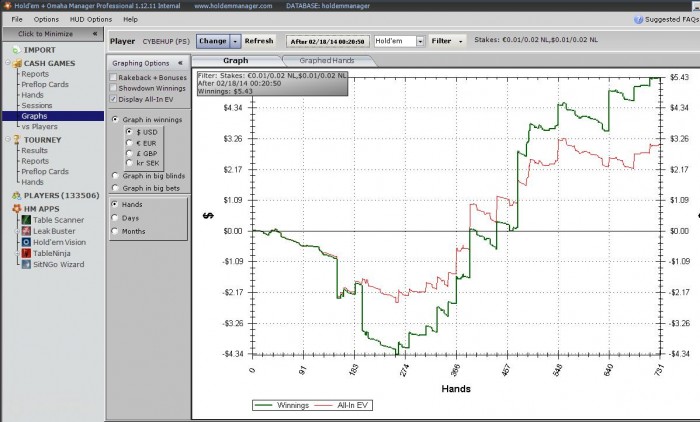This screenshot has width=700, height=422.
Task: Open Tourney Results
Action: click(34, 150)
